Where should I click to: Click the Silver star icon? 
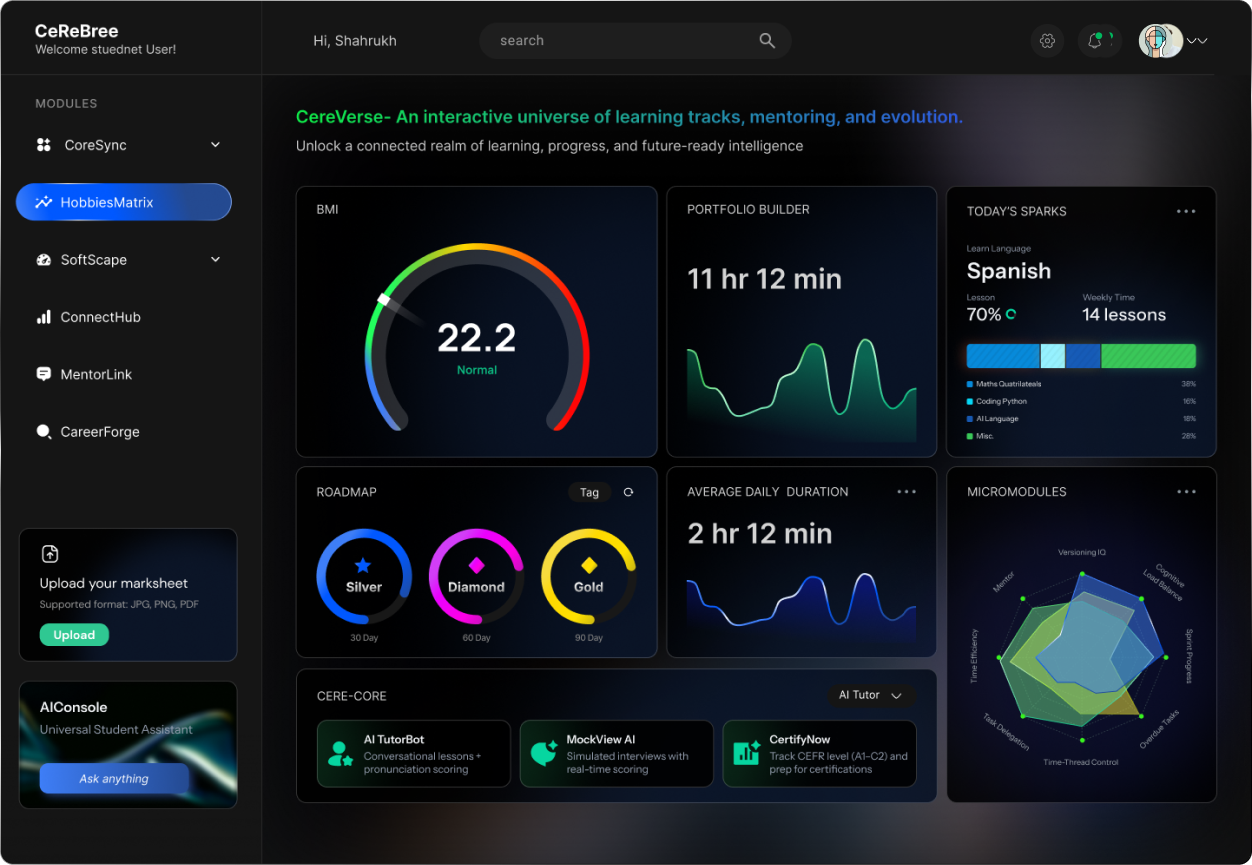click(364, 565)
